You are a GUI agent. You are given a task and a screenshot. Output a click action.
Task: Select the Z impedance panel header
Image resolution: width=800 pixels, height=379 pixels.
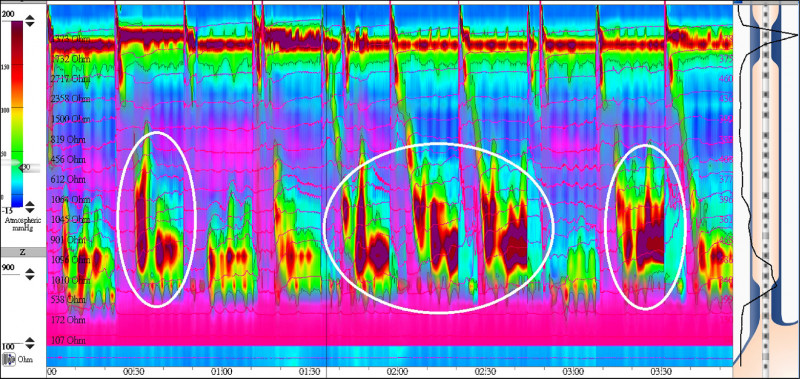tap(22, 252)
